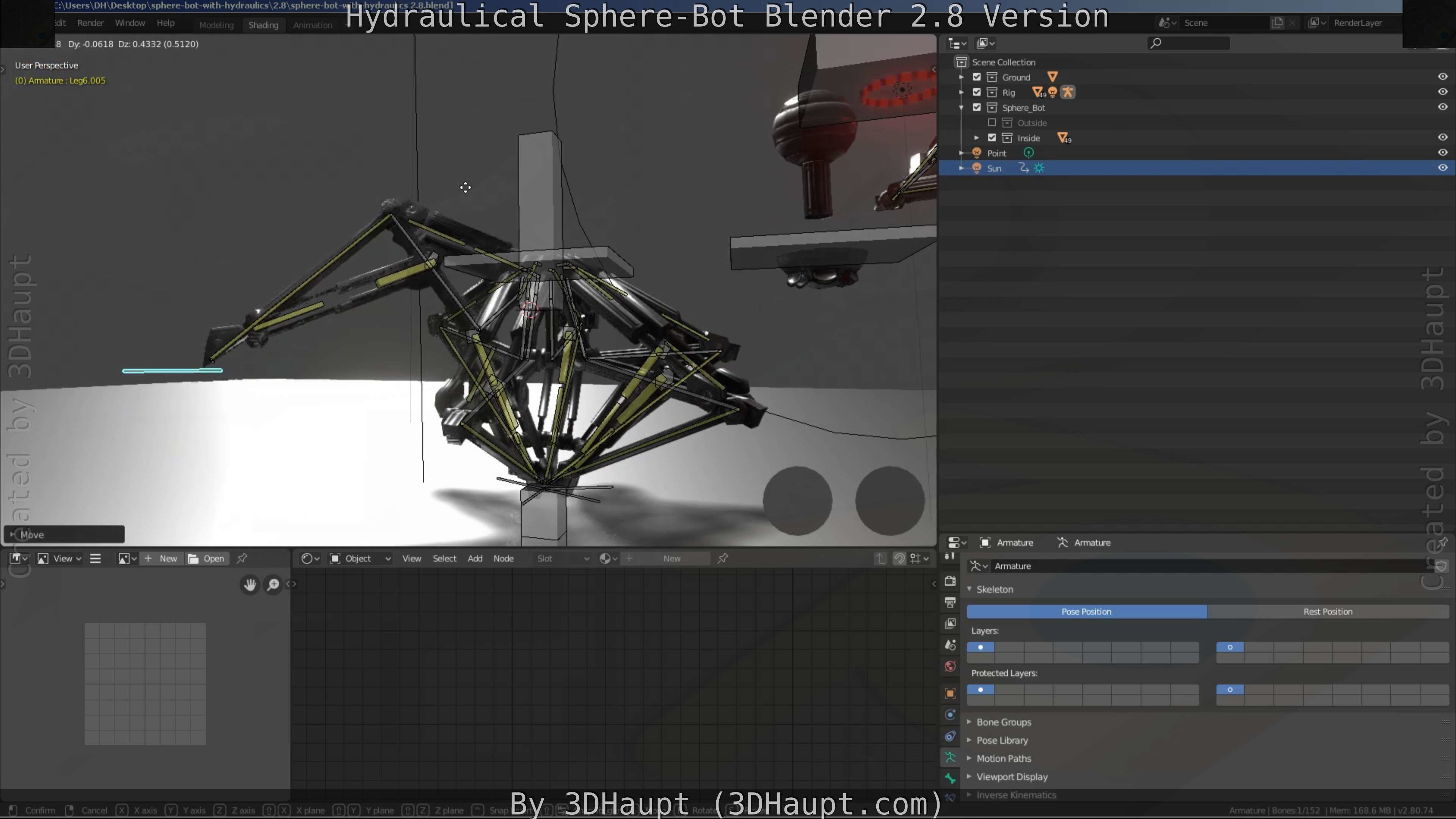Click the fake user shield icon beside Armature name
Viewport: 1456px width, 819px height.
[x=1441, y=566]
